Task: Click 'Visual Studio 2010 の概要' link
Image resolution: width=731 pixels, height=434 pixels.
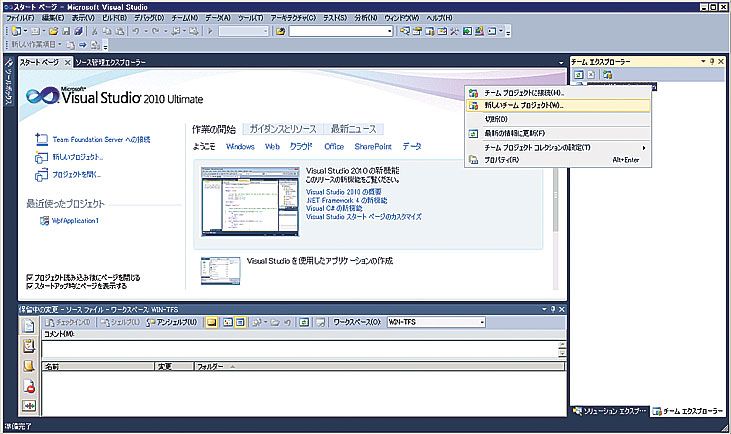Action: pos(344,192)
